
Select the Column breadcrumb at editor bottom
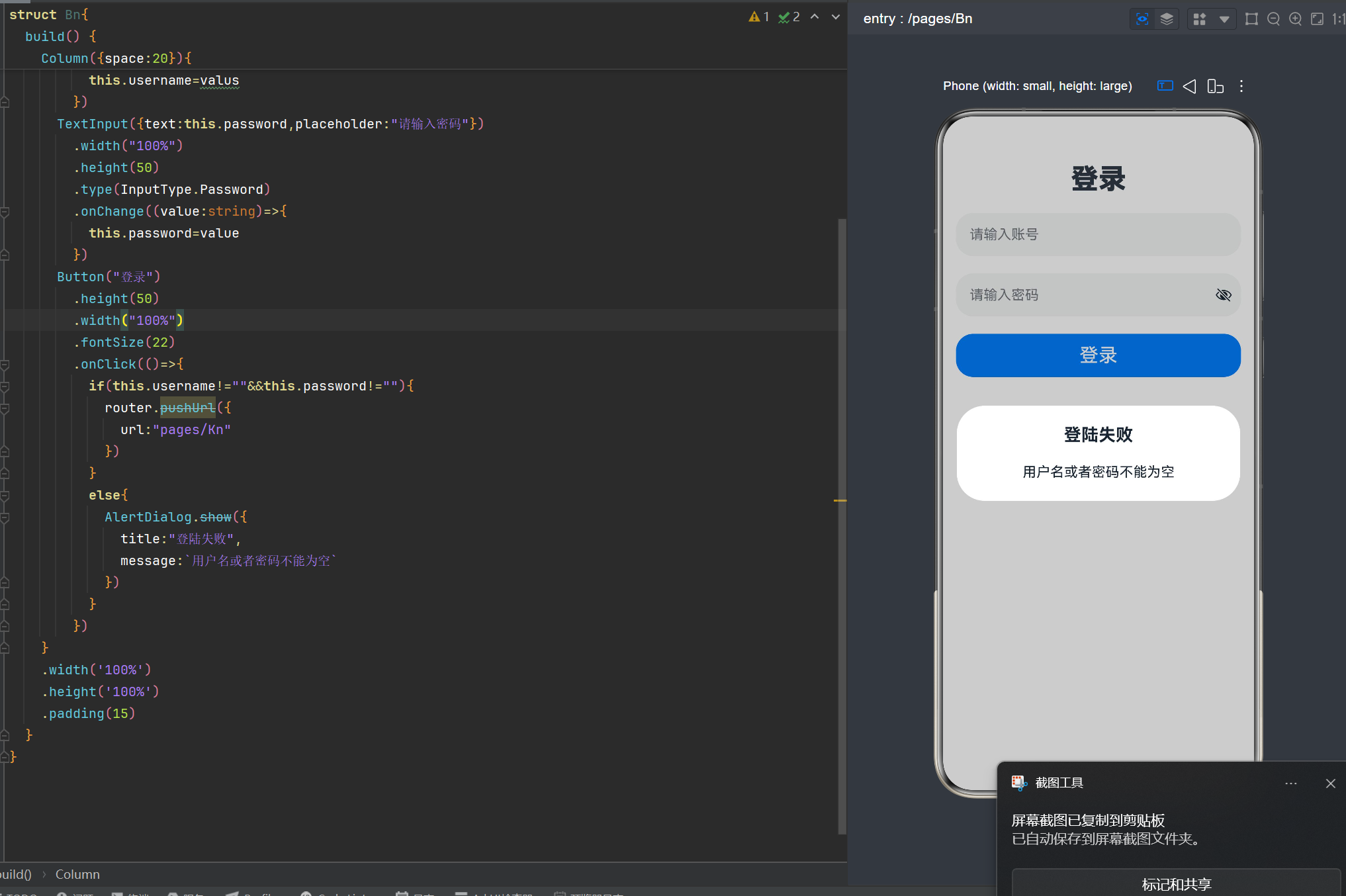(77, 874)
